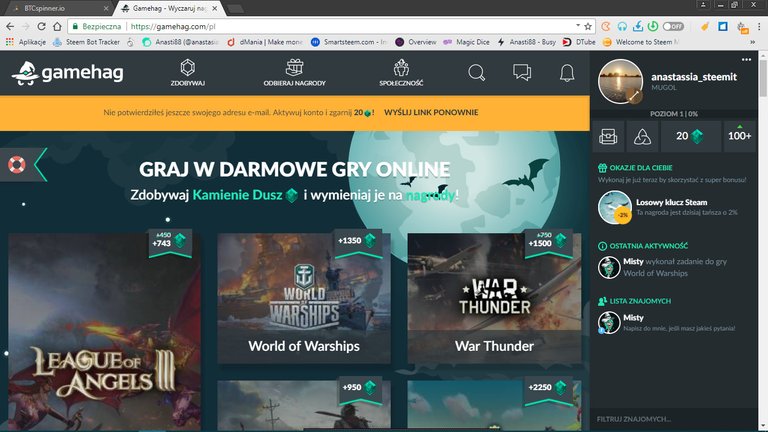Open the Społeczność community menu

click(401, 73)
